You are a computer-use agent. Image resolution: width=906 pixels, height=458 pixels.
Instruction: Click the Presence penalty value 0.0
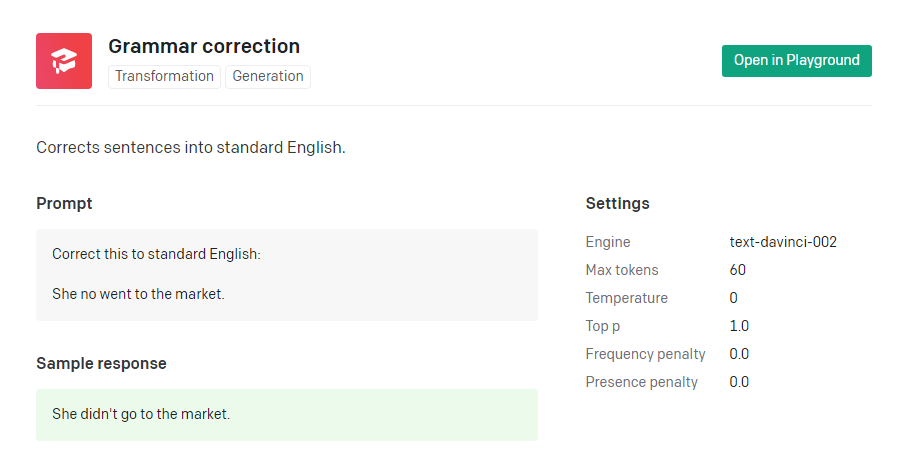coord(739,382)
